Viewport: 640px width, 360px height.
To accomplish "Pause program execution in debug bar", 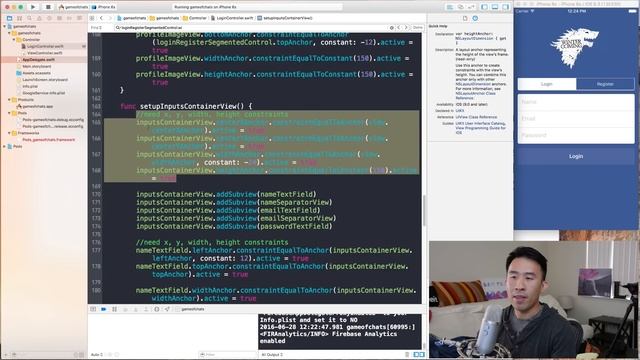I will click(114, 309).
